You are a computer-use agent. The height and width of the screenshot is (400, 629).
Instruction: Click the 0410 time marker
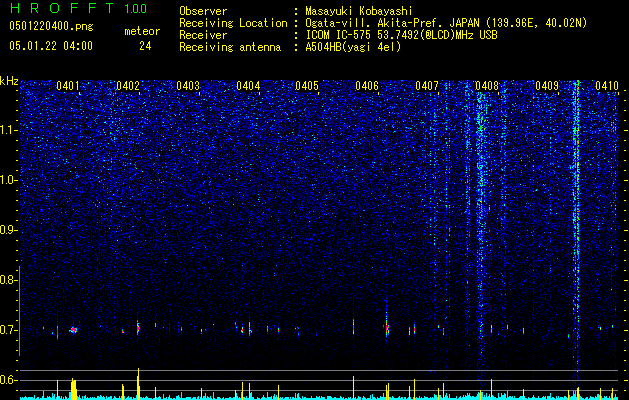coord(607,86)
